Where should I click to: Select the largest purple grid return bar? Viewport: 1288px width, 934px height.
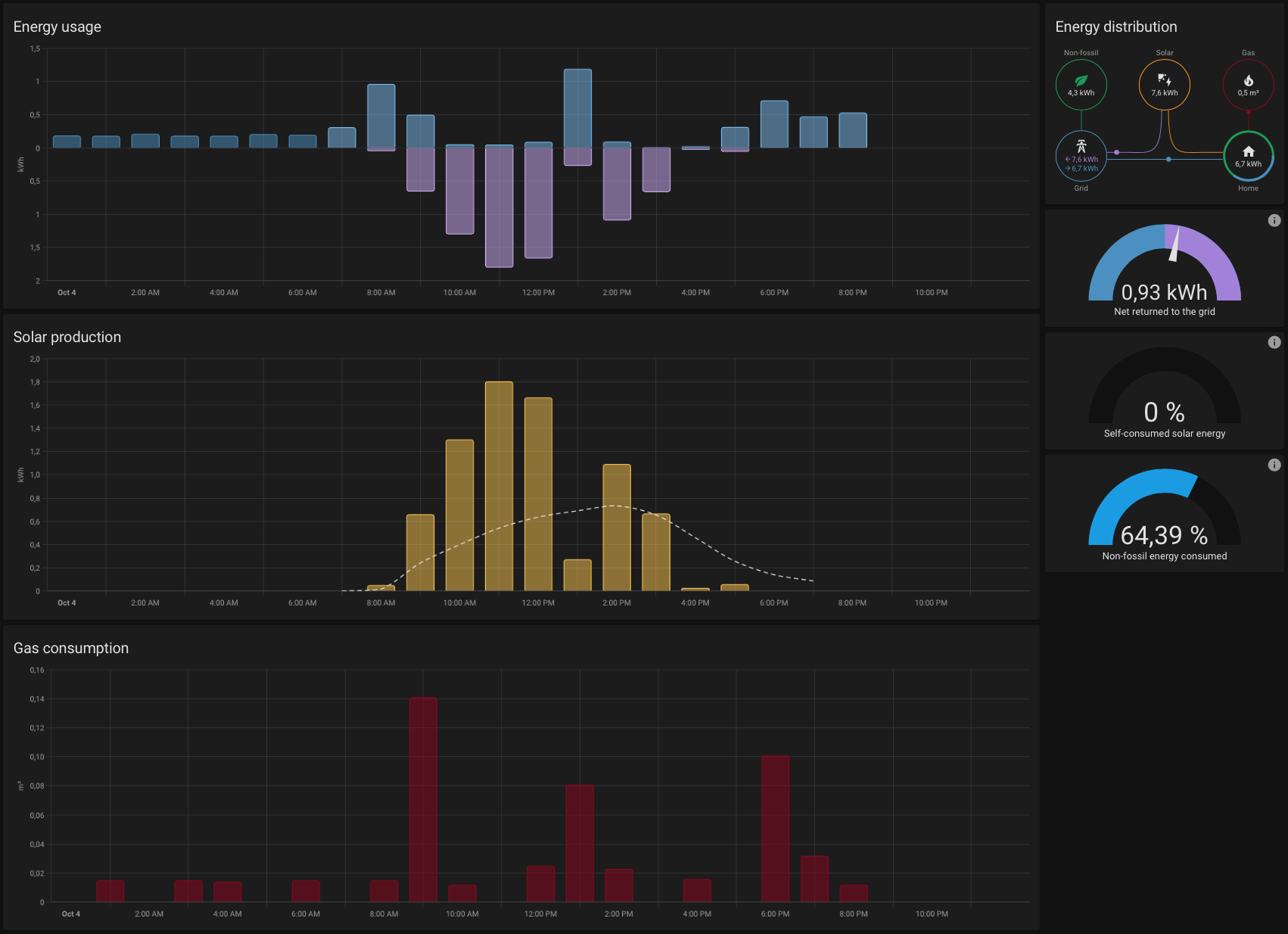coord(499,207)
